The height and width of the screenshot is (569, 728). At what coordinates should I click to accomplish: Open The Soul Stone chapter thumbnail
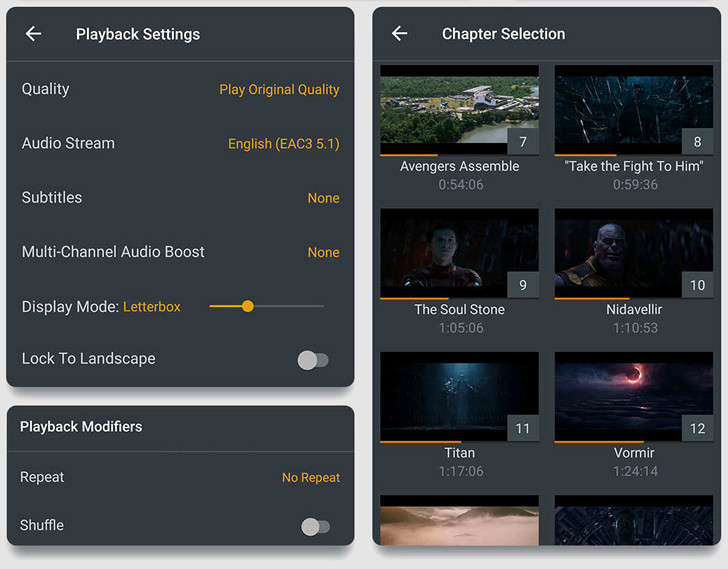[459, 253]
